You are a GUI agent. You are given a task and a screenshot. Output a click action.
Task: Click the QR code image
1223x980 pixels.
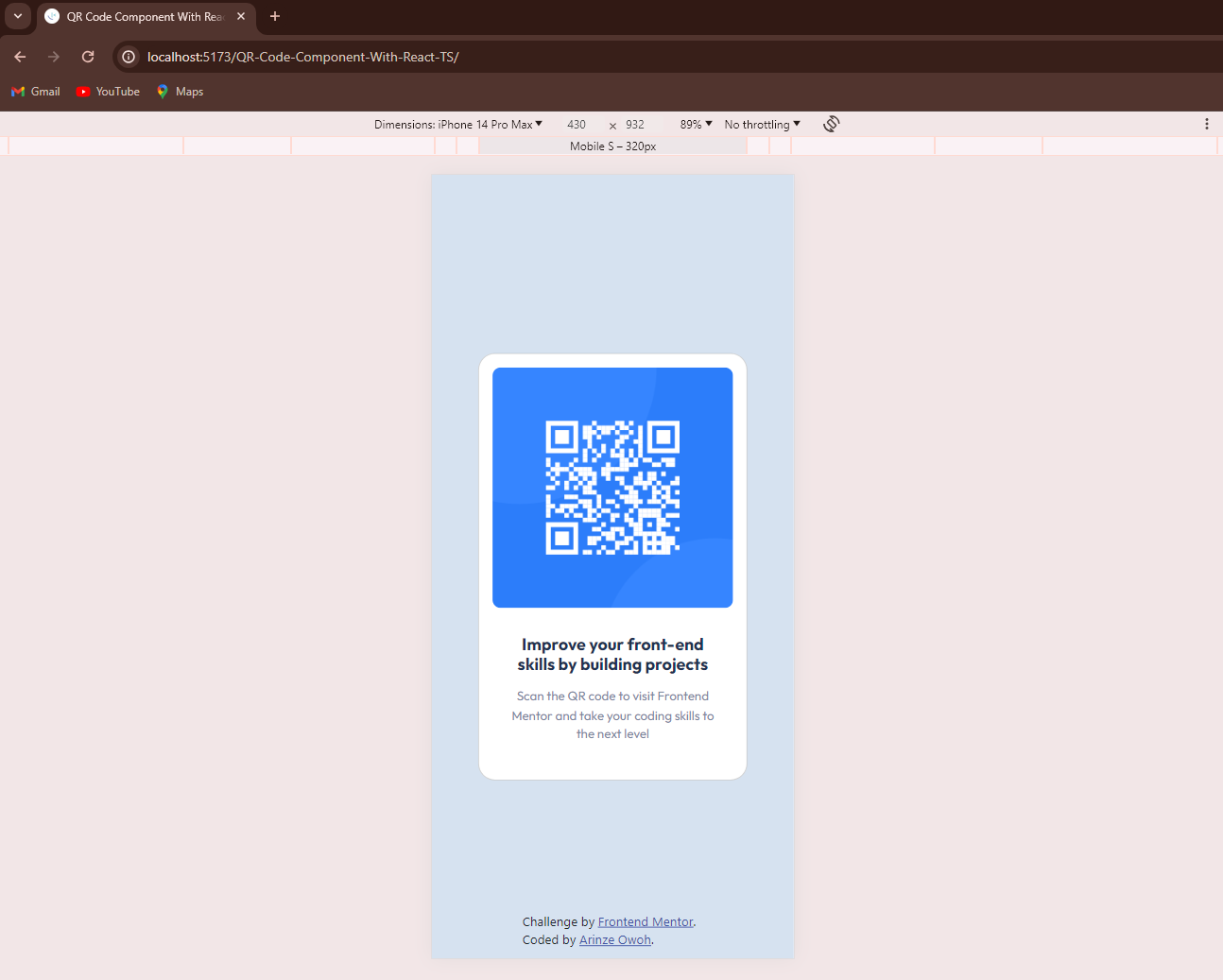coord(612,488)
